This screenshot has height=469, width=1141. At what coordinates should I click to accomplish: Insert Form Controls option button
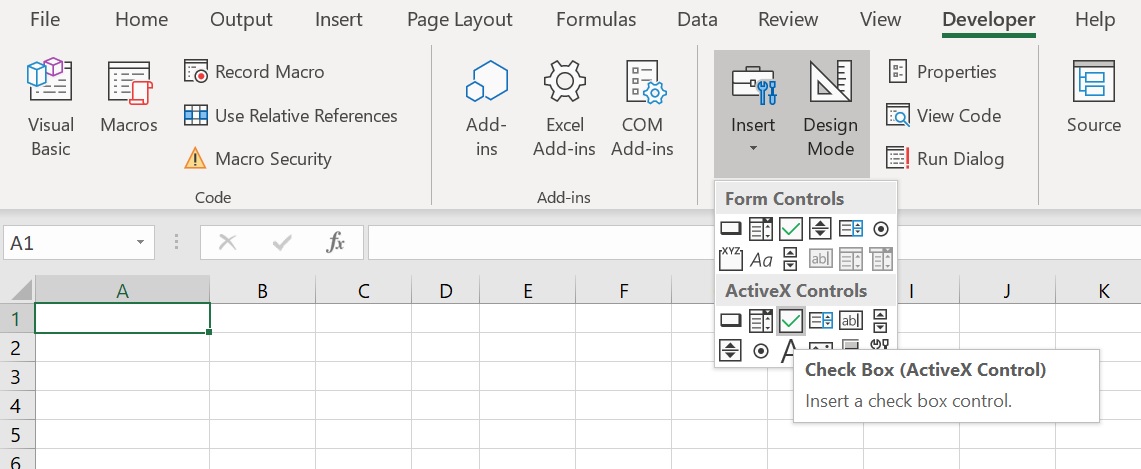point(880,229)
